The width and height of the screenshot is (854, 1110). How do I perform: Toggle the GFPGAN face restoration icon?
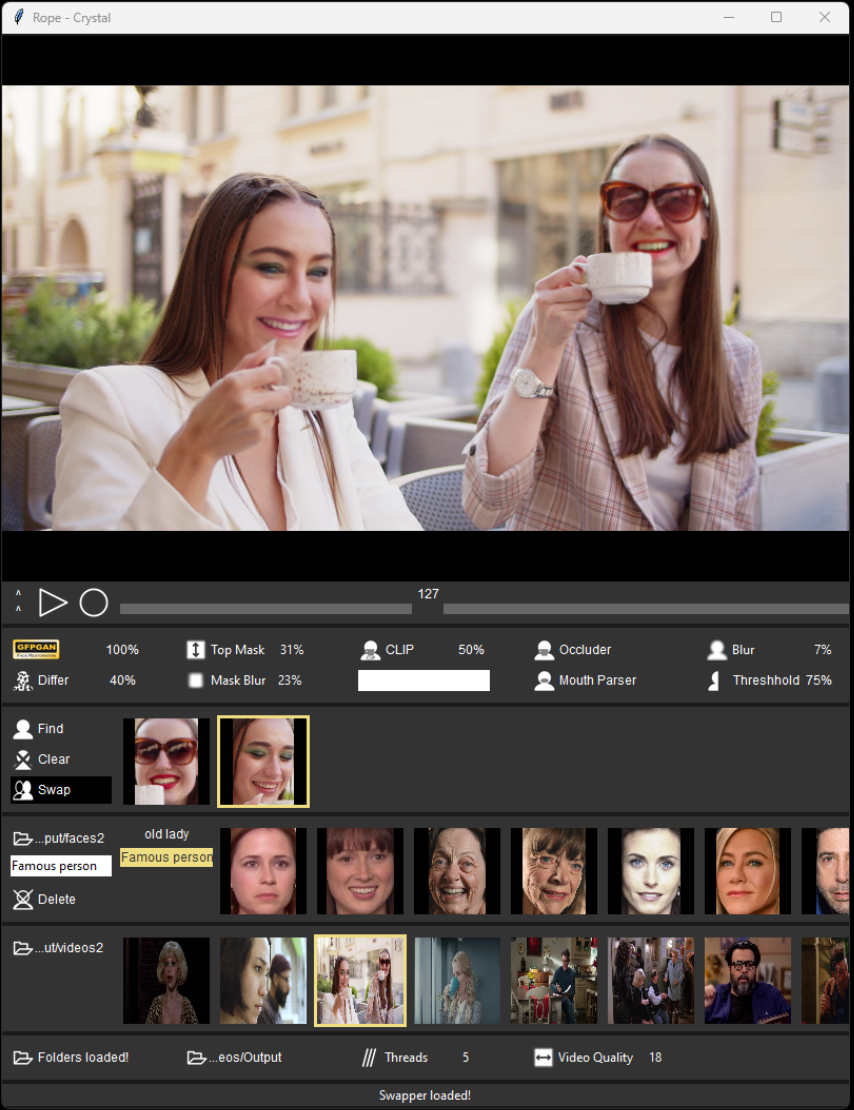36,649
